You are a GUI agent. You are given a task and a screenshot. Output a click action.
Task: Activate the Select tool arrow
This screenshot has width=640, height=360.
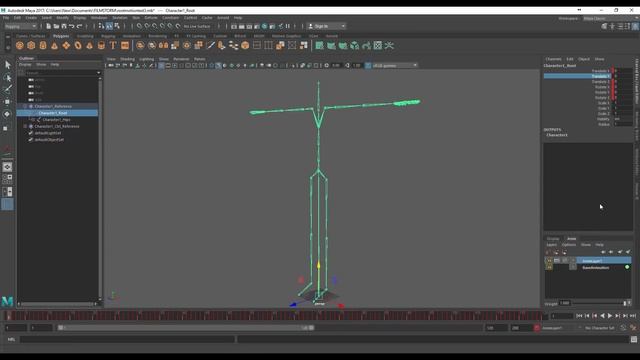pyautogui.click(x=7, y=65)
